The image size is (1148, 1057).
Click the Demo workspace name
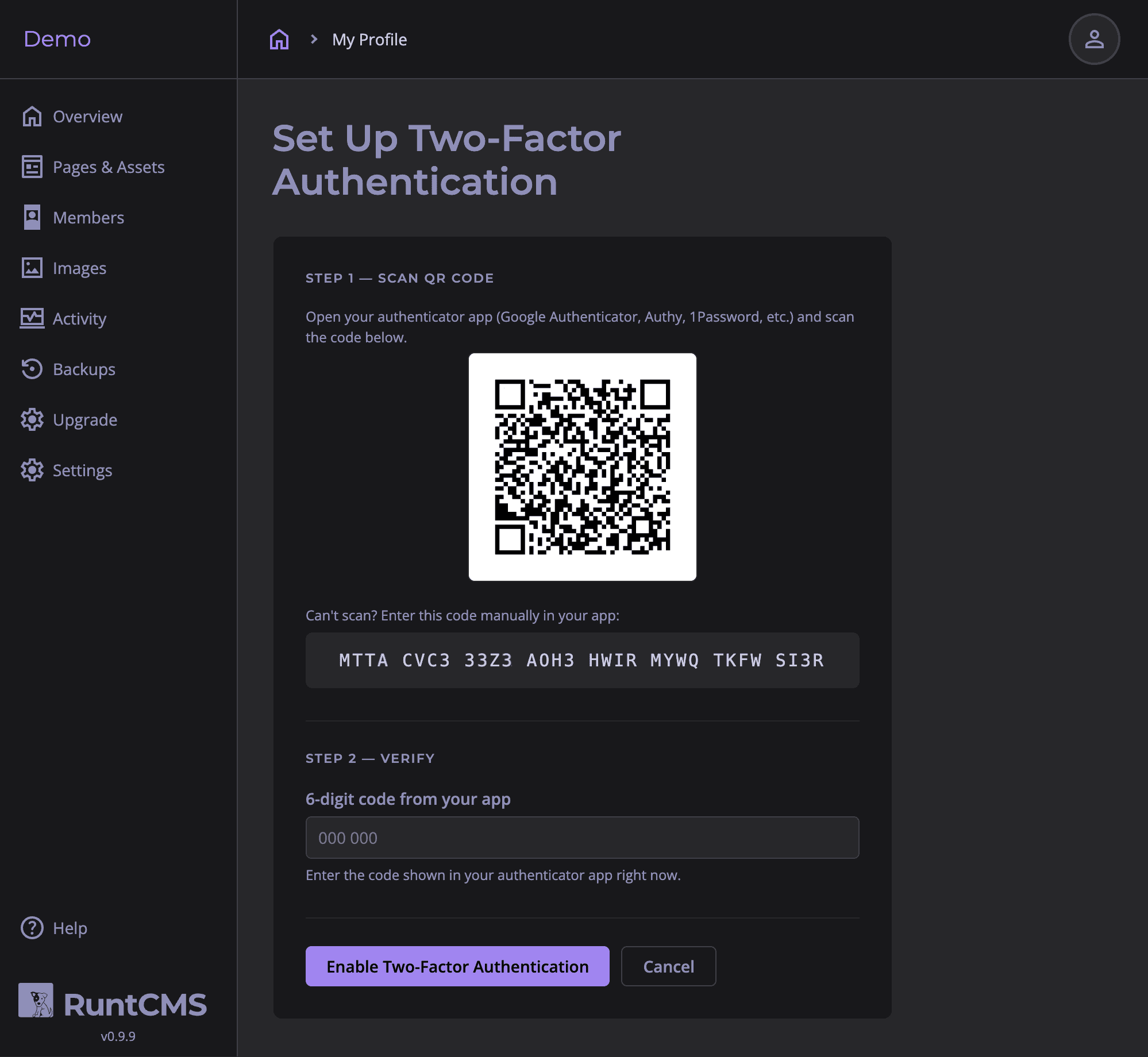(57, 39)
